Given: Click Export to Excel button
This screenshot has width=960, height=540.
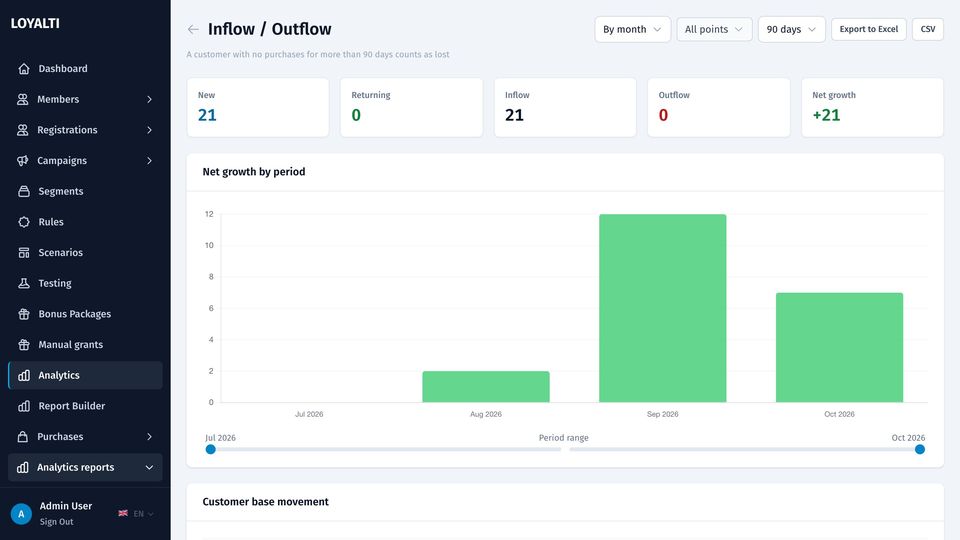Looking at the screenshot, I should [x=868, y=29].
